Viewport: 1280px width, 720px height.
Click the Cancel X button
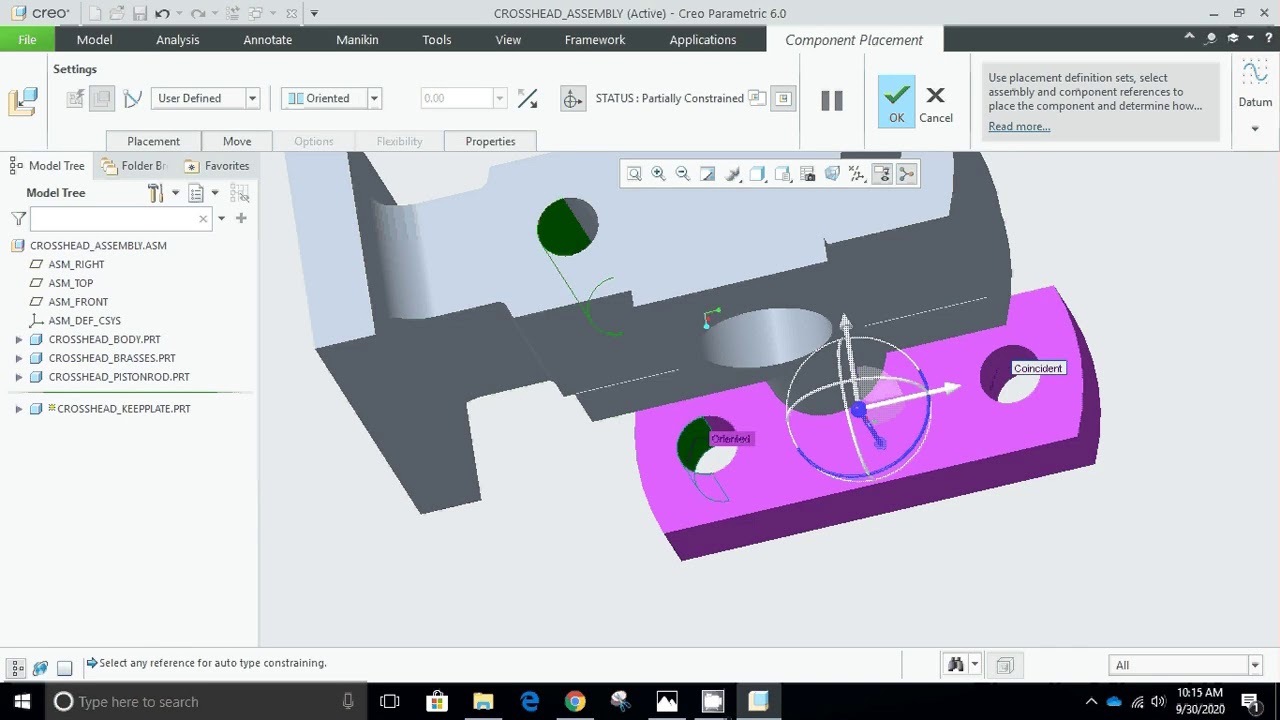tap(936, 103)
